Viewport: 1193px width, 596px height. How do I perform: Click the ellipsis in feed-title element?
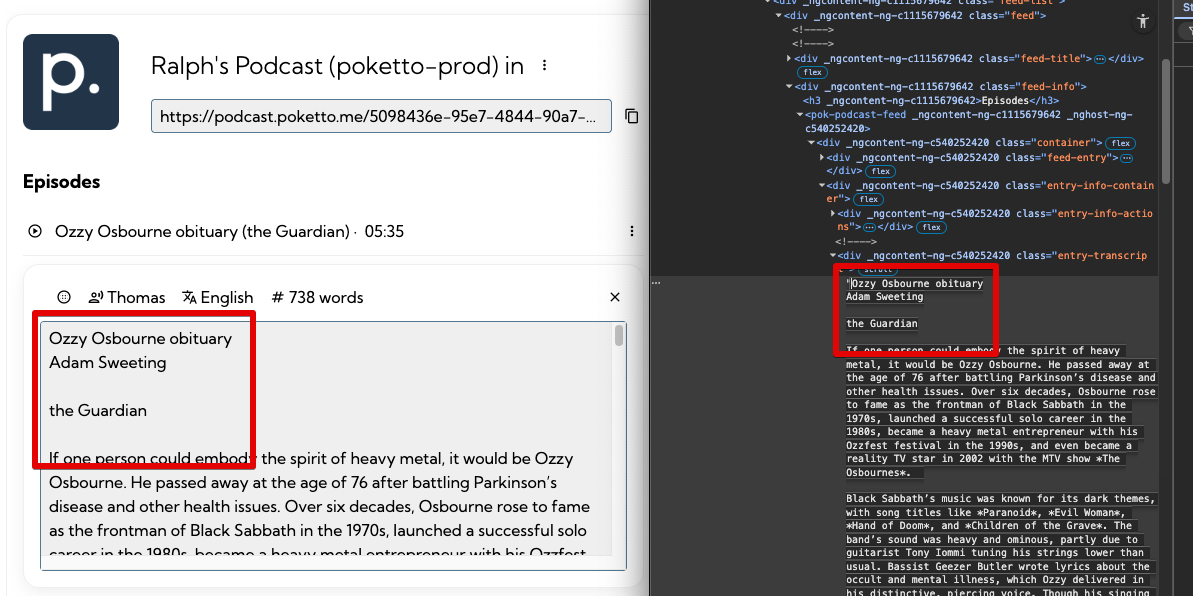[x=1099, y=59]
